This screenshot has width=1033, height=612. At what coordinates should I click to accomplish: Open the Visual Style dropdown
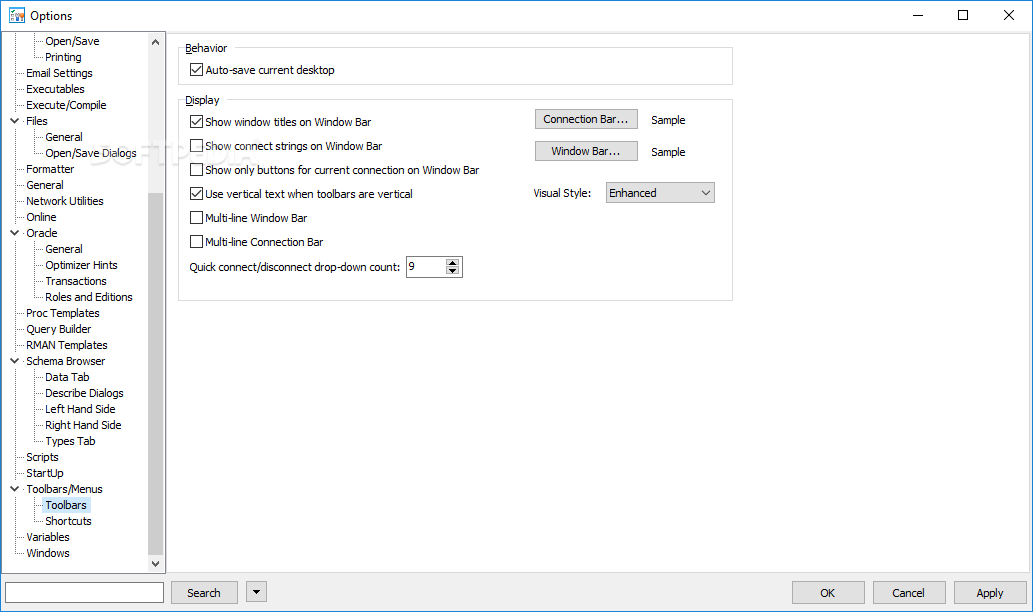(660, 193)
